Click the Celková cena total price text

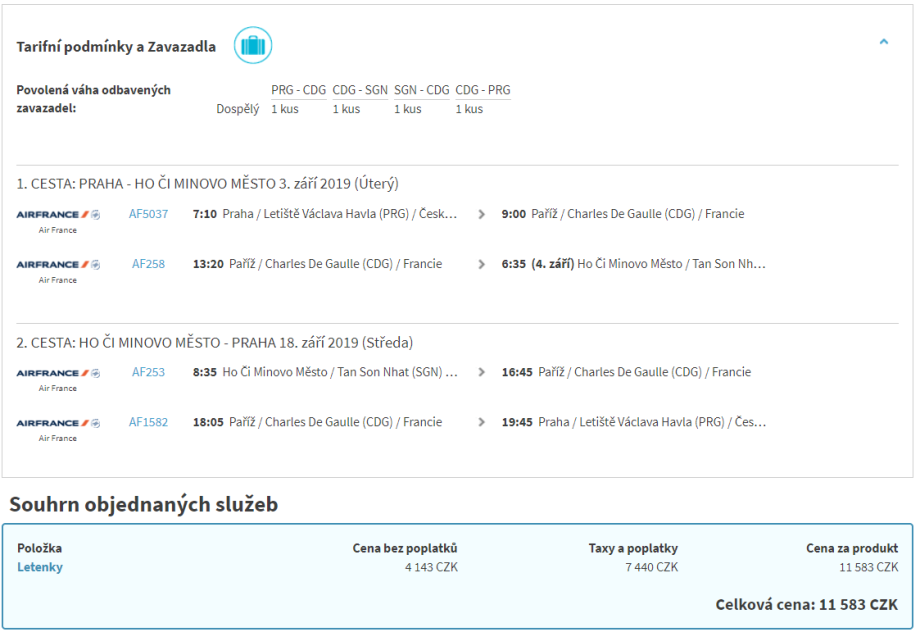(x=806, y=605)
